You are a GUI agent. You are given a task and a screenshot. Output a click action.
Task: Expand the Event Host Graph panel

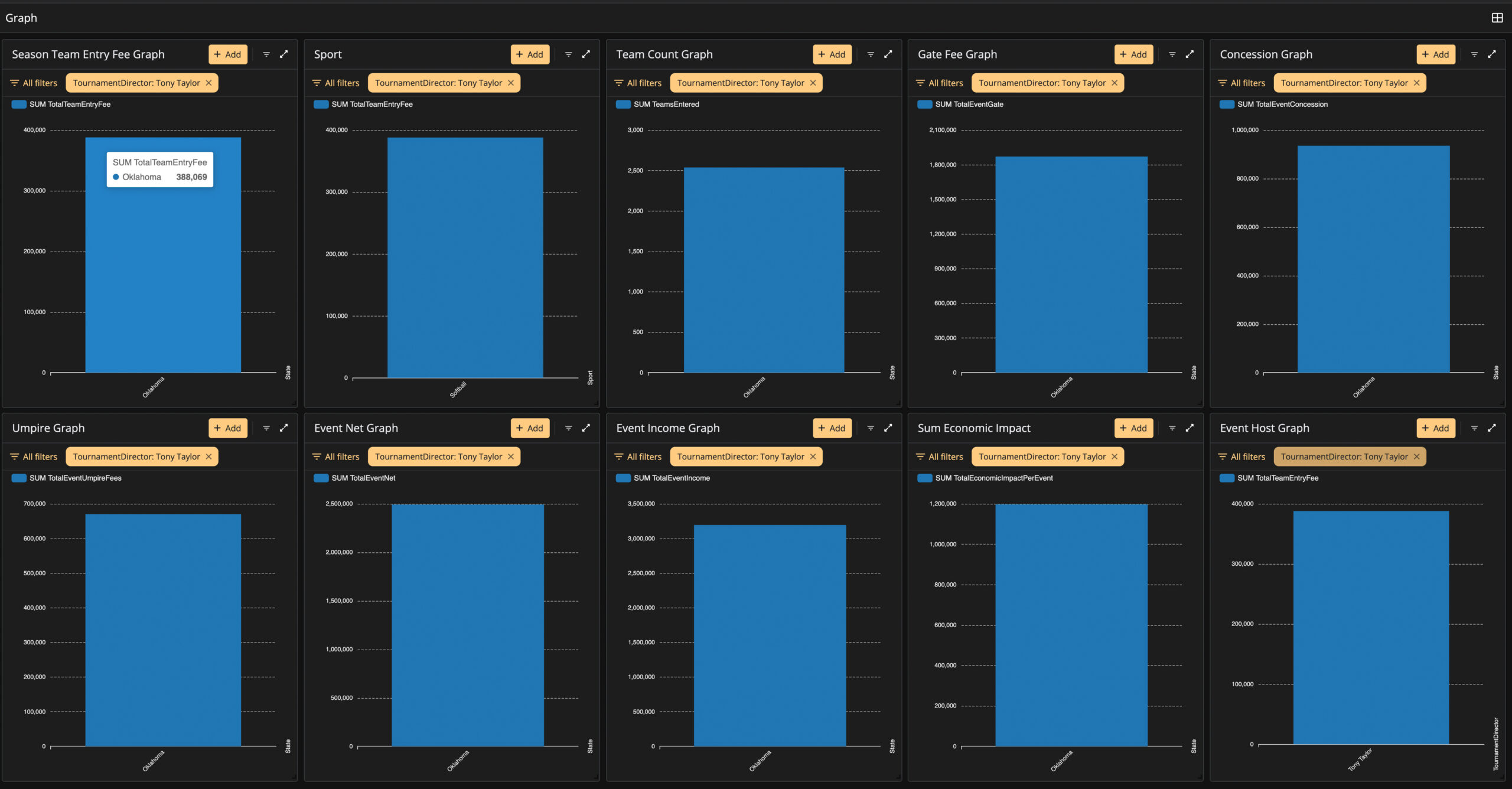tap(1492, 428)
